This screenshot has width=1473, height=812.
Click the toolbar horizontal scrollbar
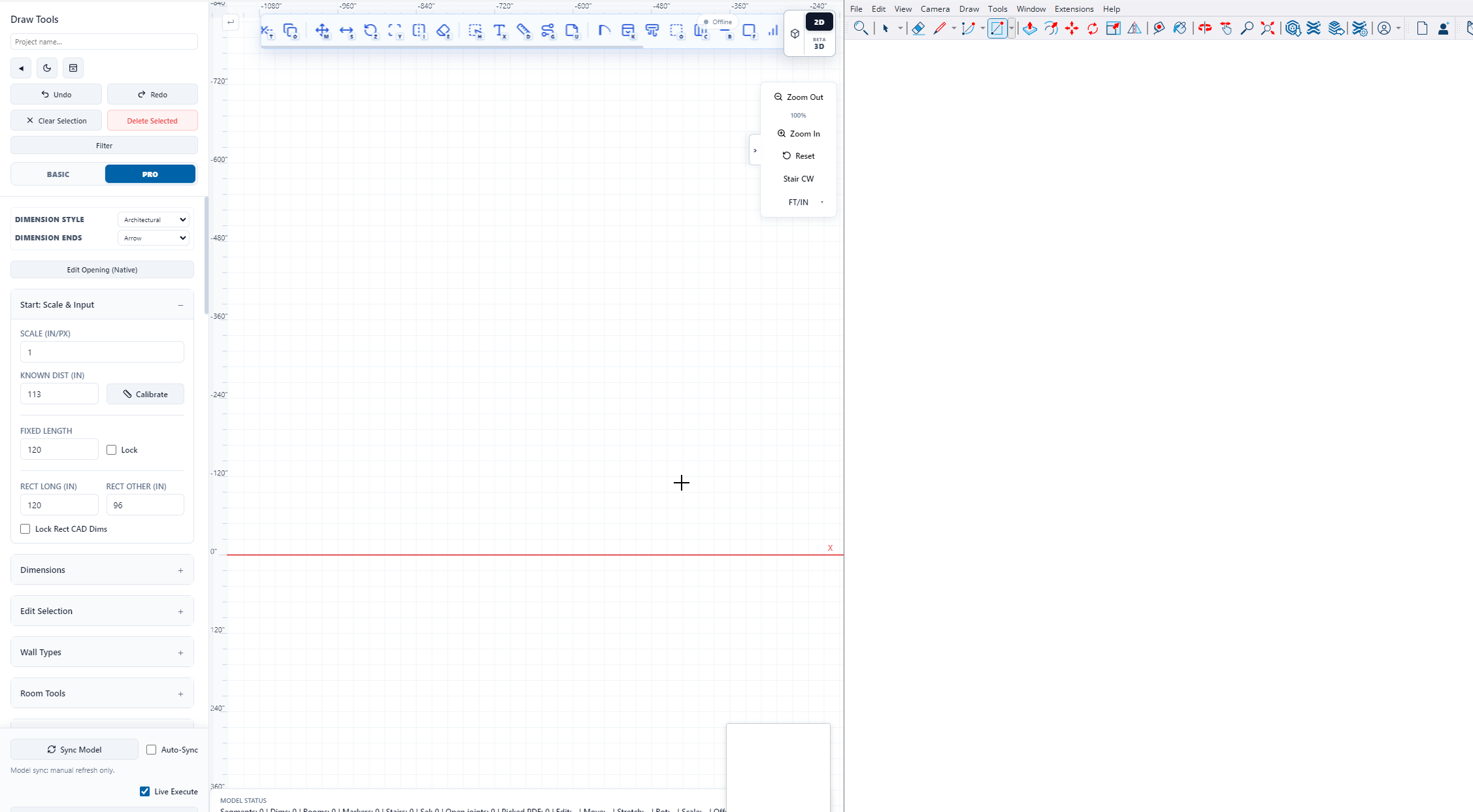click(452, 47)
